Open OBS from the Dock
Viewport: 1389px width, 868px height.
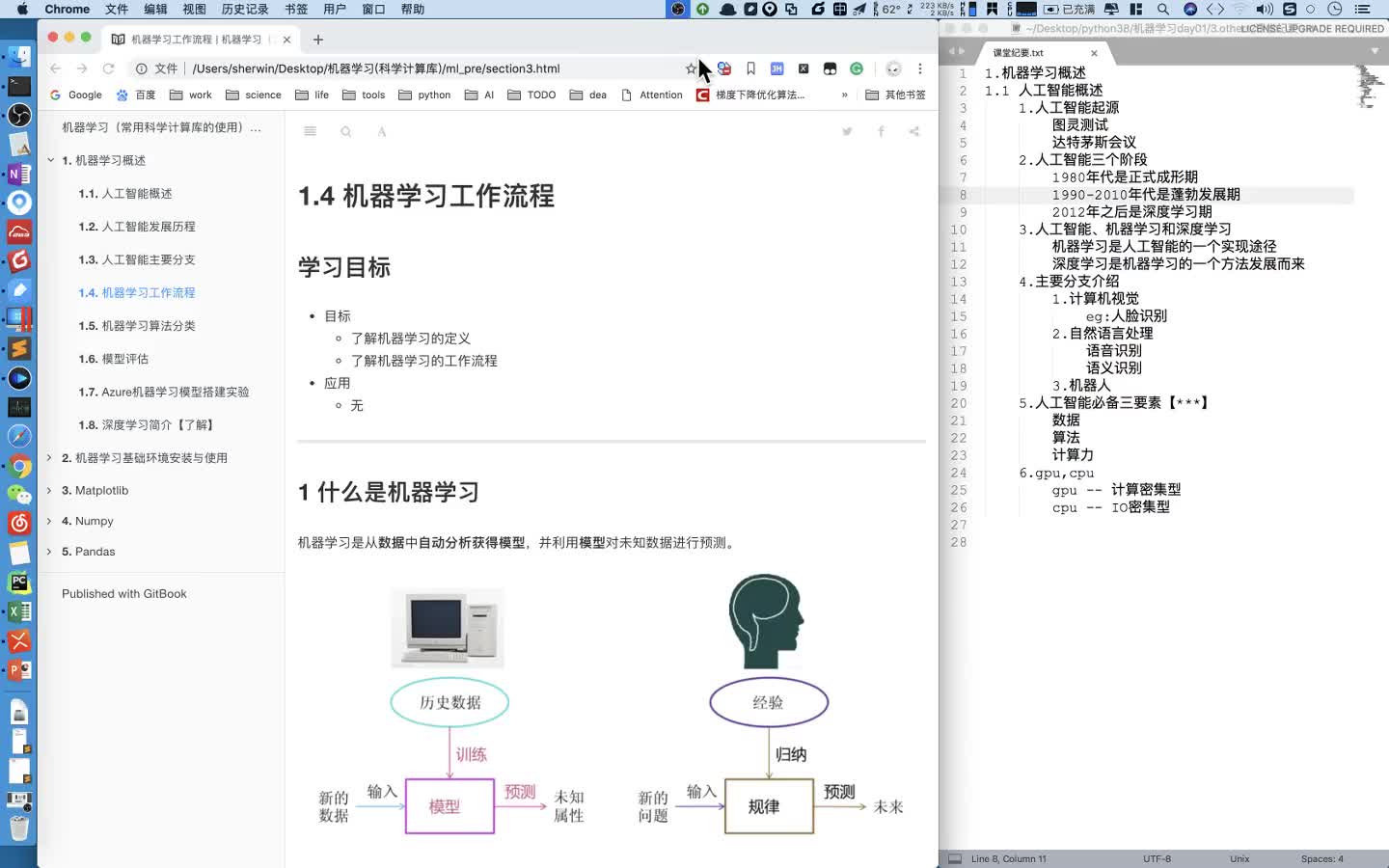pyautogui.click(x=19, y=115)
